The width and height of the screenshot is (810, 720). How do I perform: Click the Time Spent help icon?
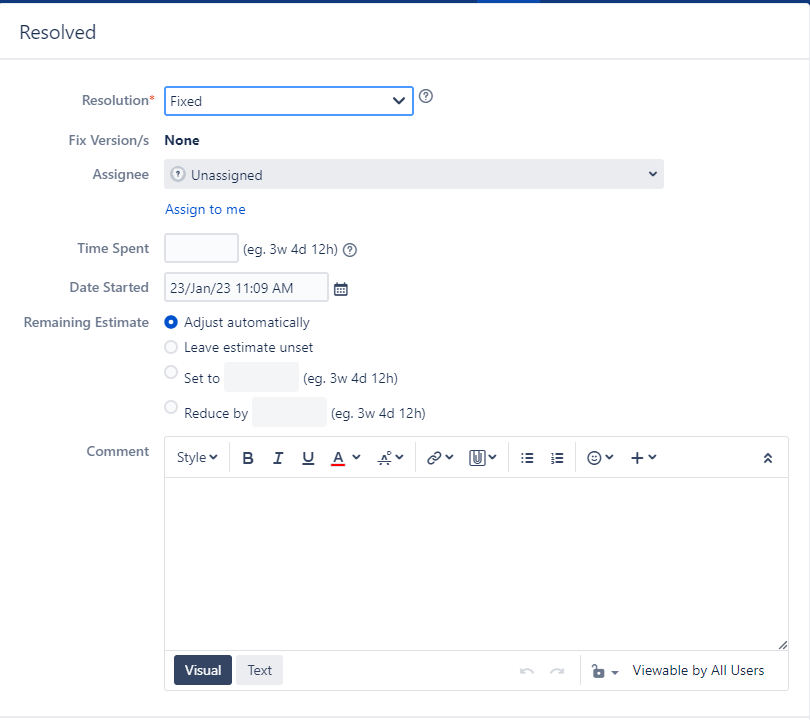350,250
